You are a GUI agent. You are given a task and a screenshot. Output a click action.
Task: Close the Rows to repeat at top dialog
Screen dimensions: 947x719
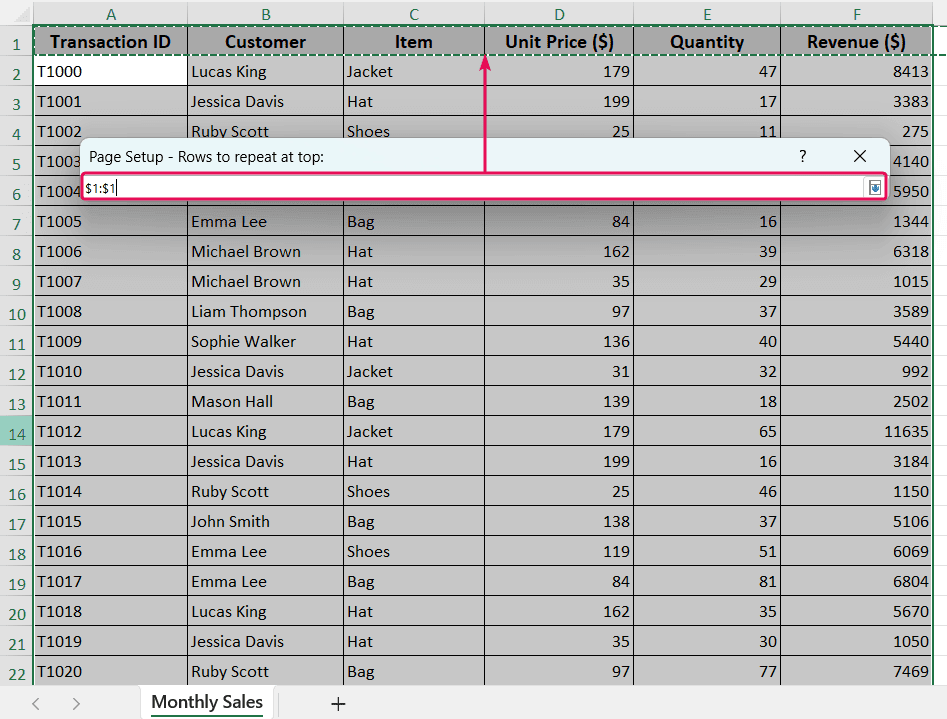(860, 156)
